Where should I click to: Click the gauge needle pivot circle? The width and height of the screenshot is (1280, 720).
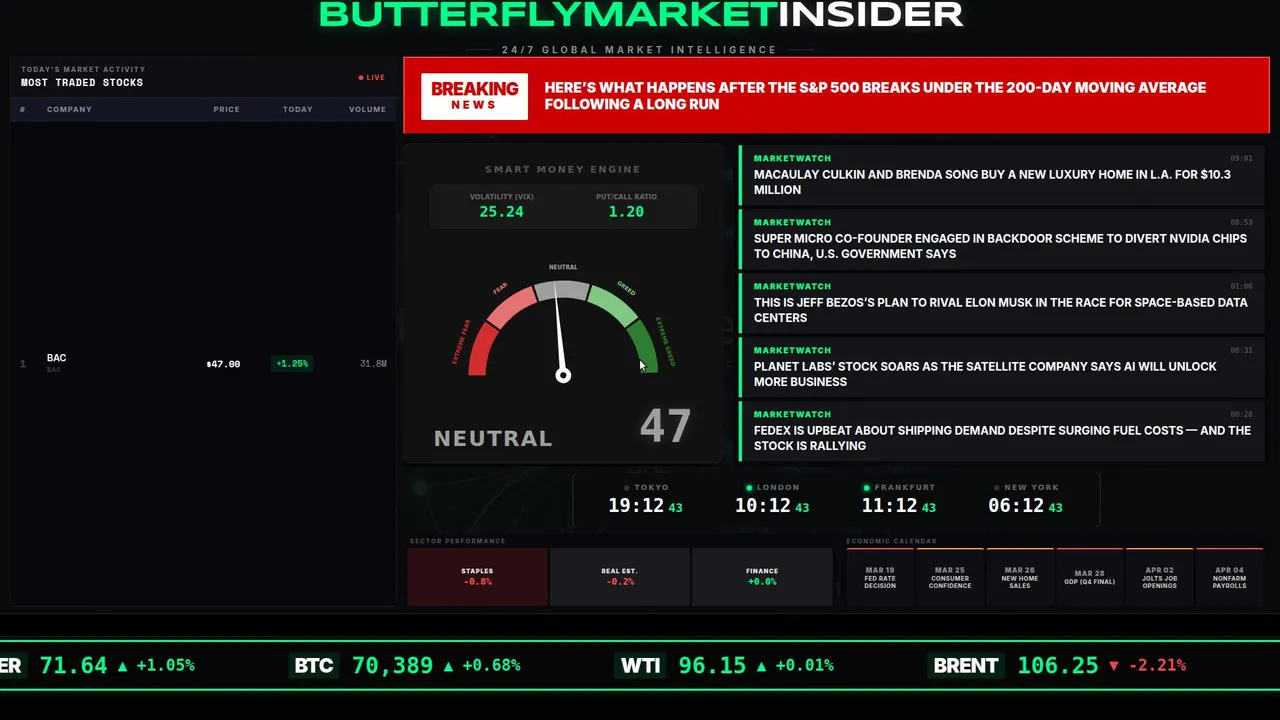tap(563, 375)
